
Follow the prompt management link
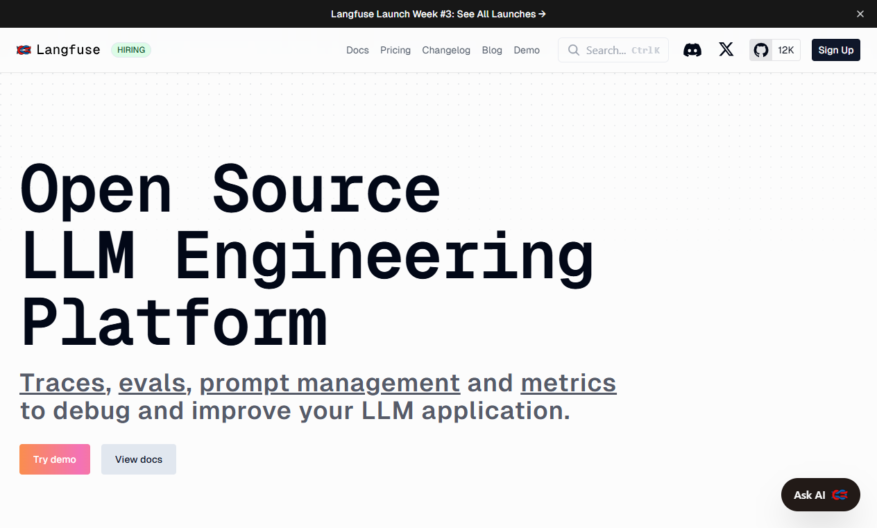329,383
